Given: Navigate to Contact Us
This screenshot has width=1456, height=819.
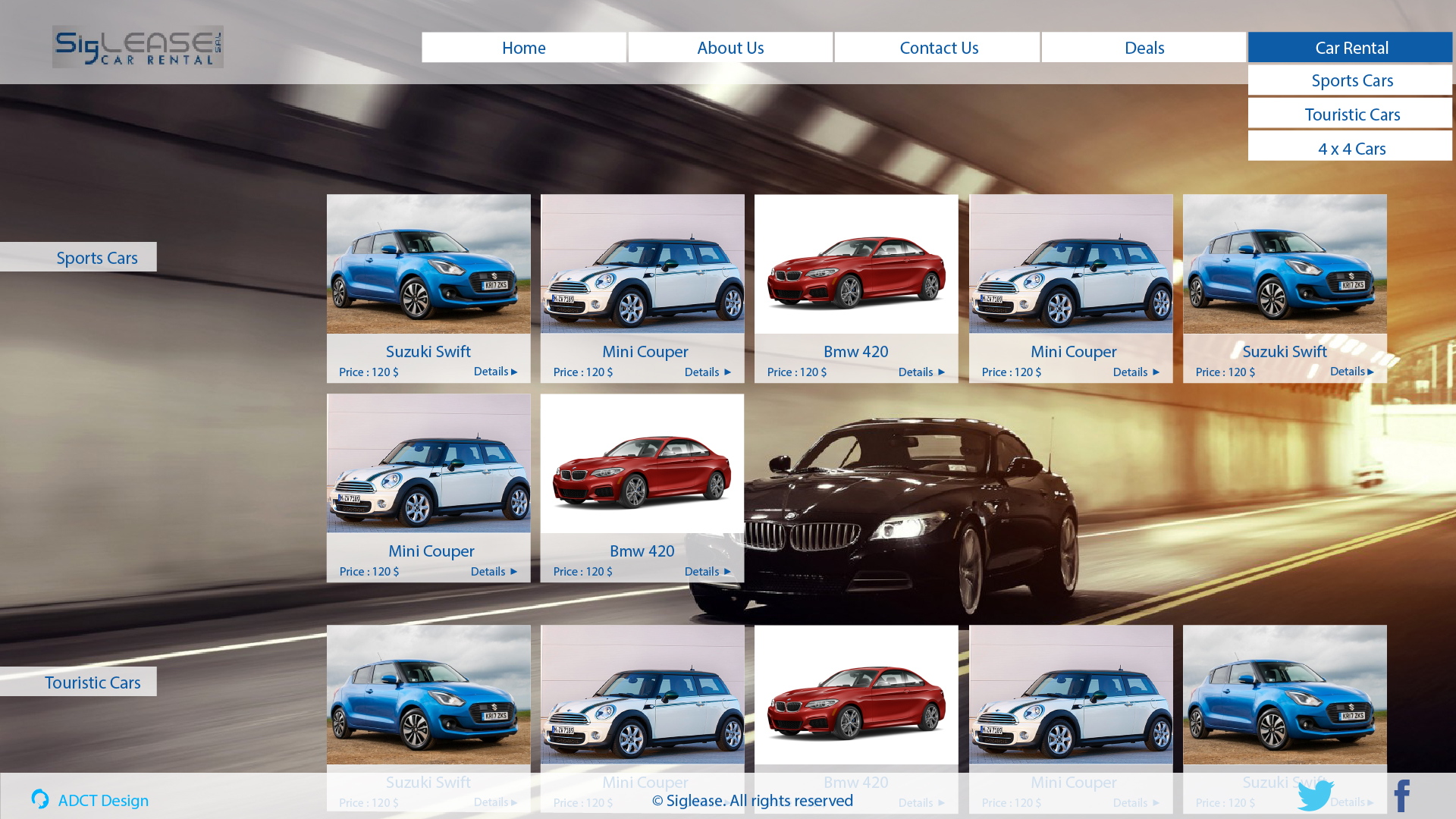Looking at the screenshot, I should pyautogui.click(x=938, y=48).
